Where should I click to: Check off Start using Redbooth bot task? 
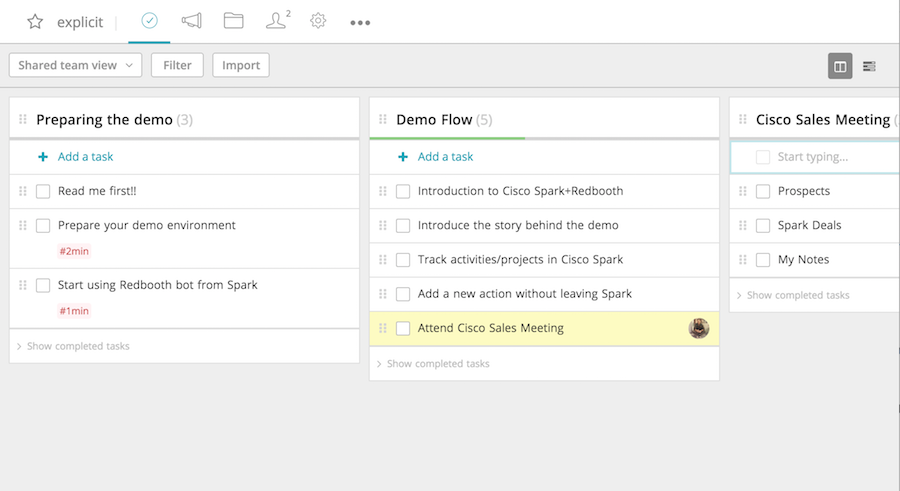tap(43, 285)
